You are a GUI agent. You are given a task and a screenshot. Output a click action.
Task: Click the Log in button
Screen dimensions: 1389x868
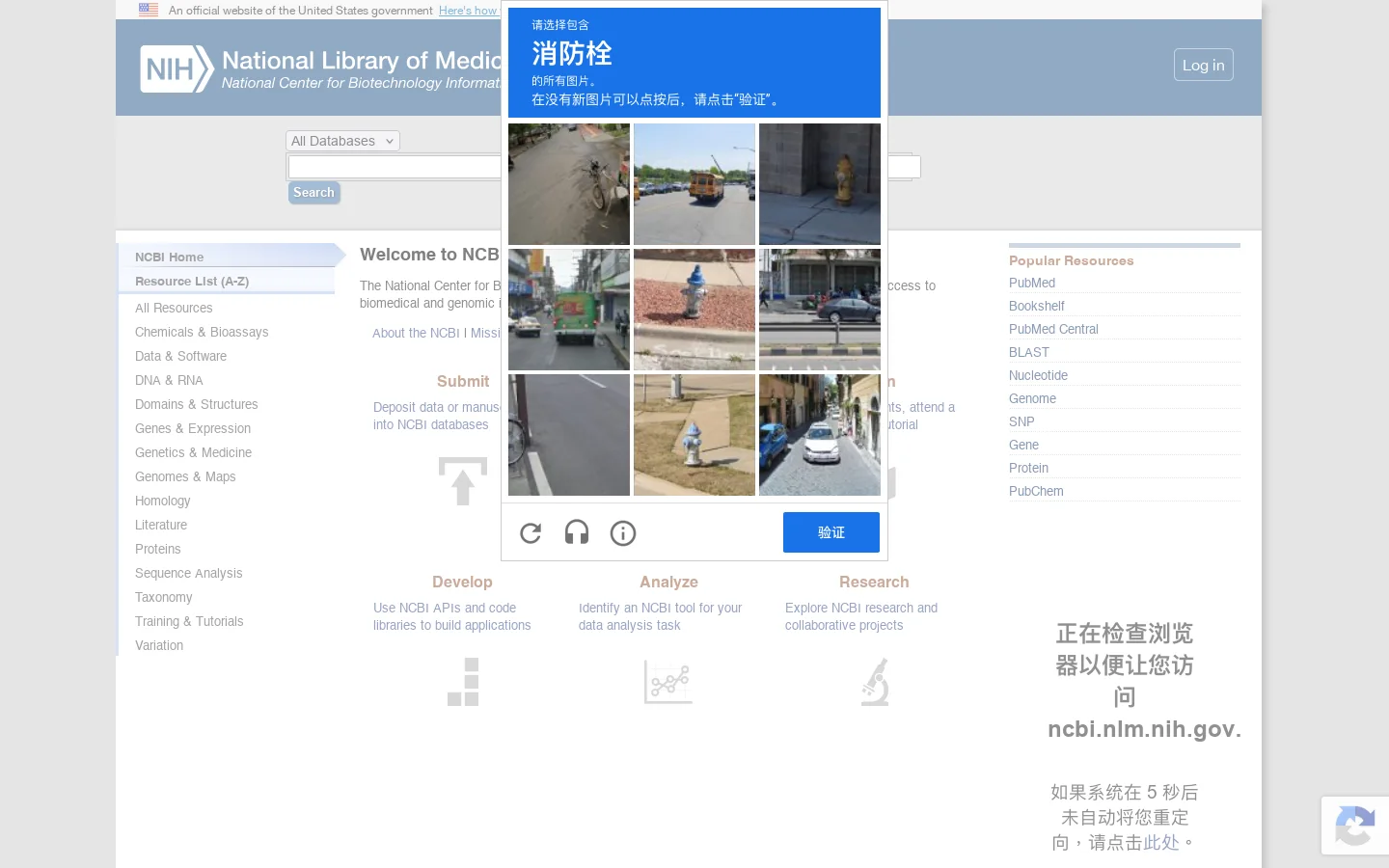[x=1203, y=65]
